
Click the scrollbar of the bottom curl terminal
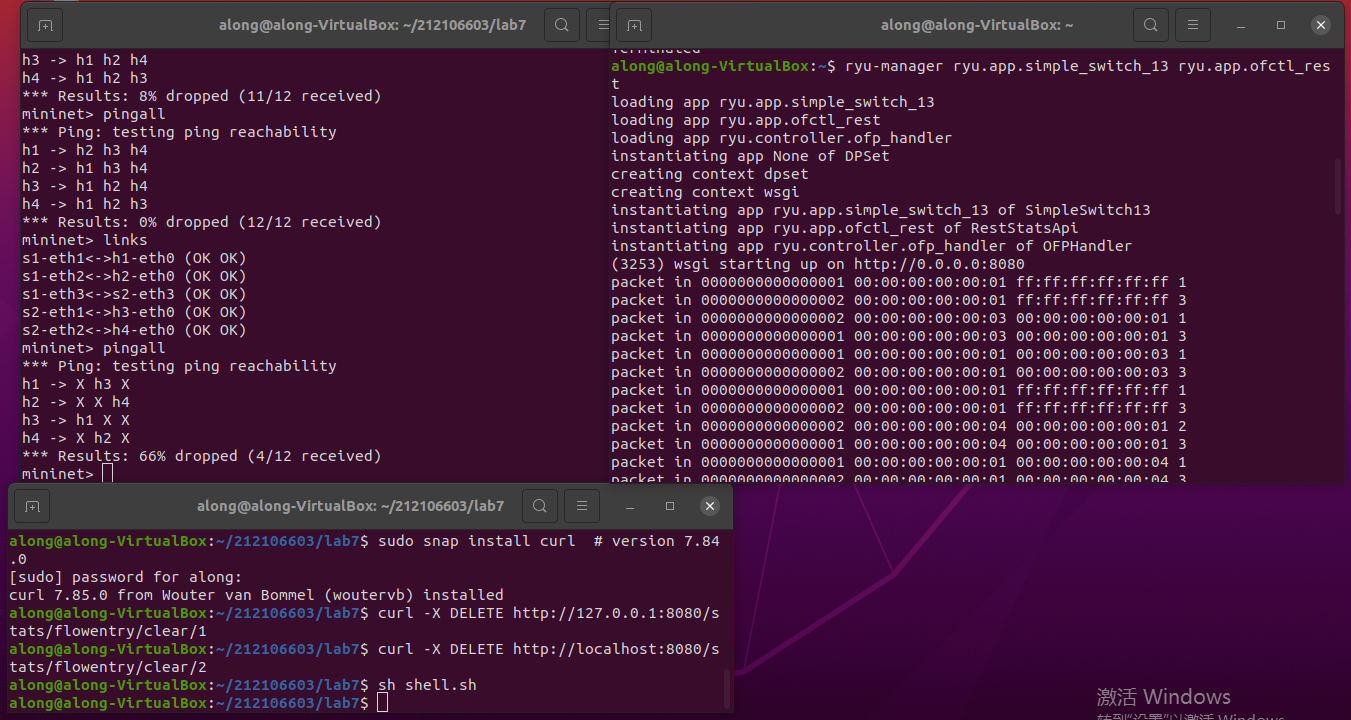click(726, 688)
